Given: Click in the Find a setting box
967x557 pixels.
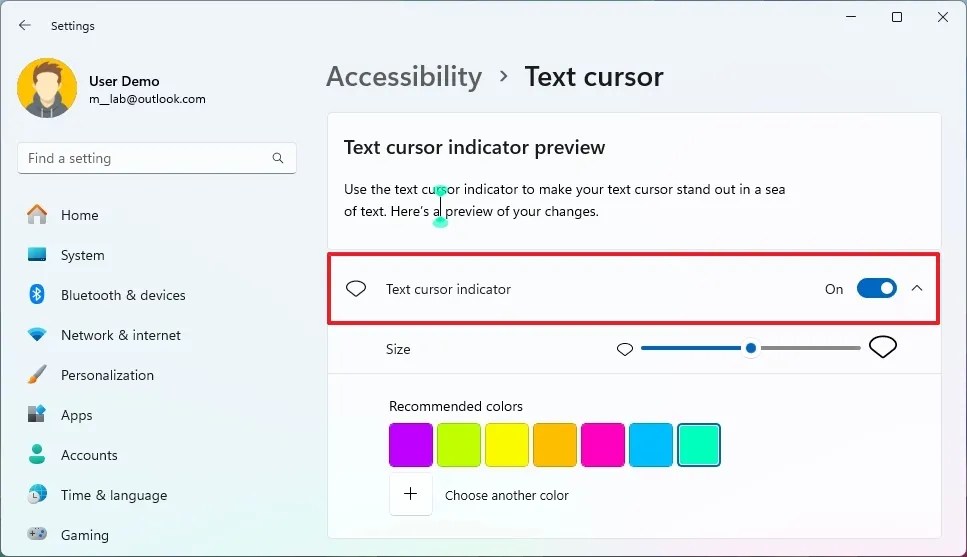Looking at the screenshot, I should click(x=157, y=159).
